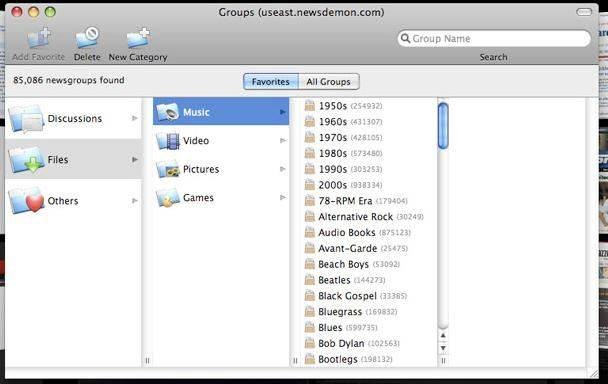Click the group icon beside Beatles
This screenshot has width=608, height=384.
[x=309, y=280]
